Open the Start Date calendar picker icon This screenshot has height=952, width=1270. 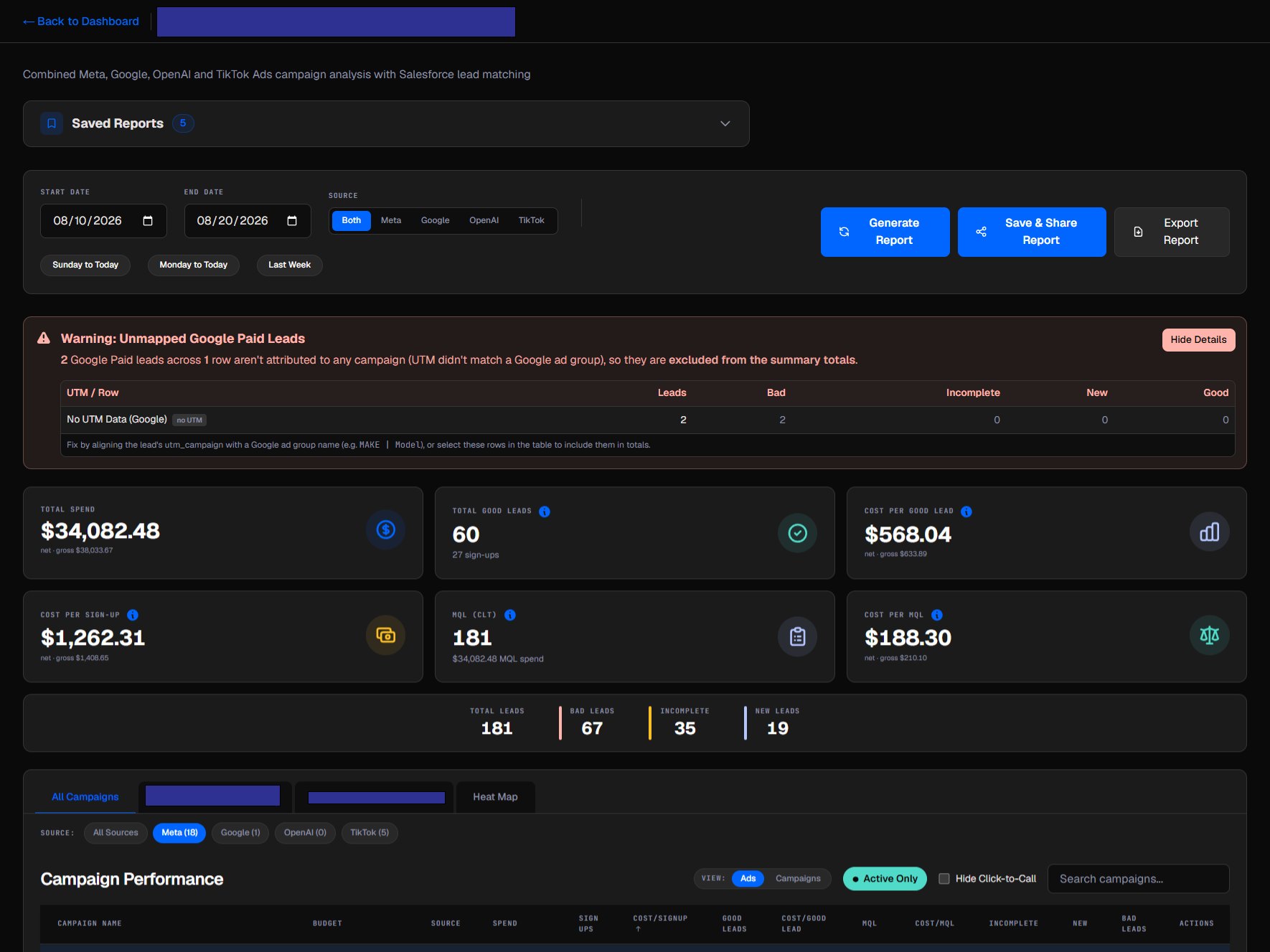click(x=148, y=221)
